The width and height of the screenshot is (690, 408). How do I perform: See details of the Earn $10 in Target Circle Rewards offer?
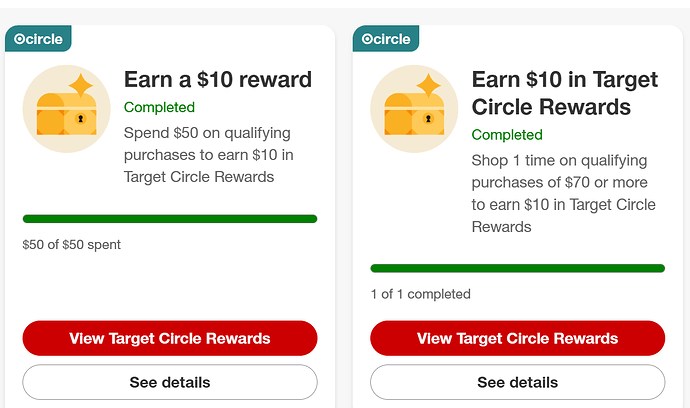(x=518, y=382)
